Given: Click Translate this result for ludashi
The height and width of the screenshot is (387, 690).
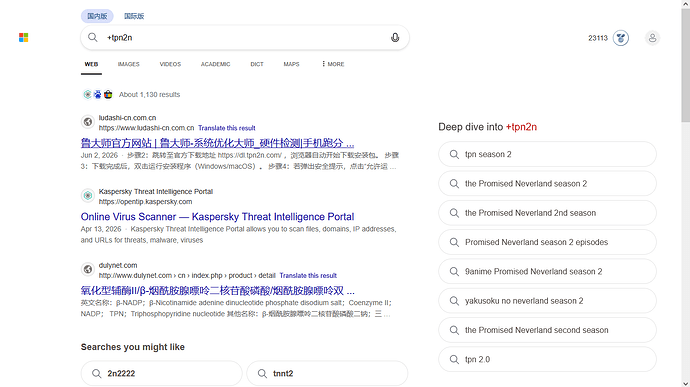Looking at the screenshot, I should click(x=227, y=128).
